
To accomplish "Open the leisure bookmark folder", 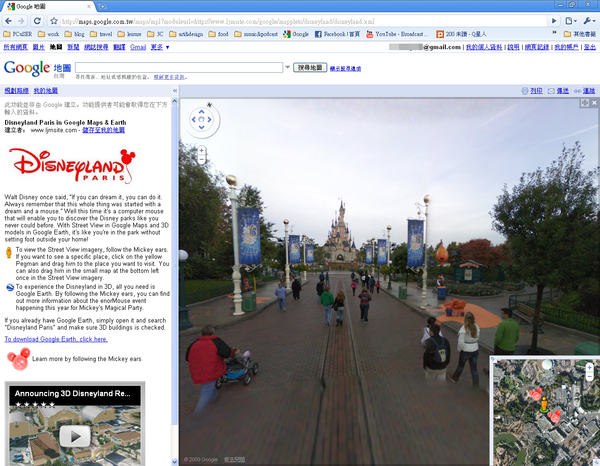I will 129,34.
